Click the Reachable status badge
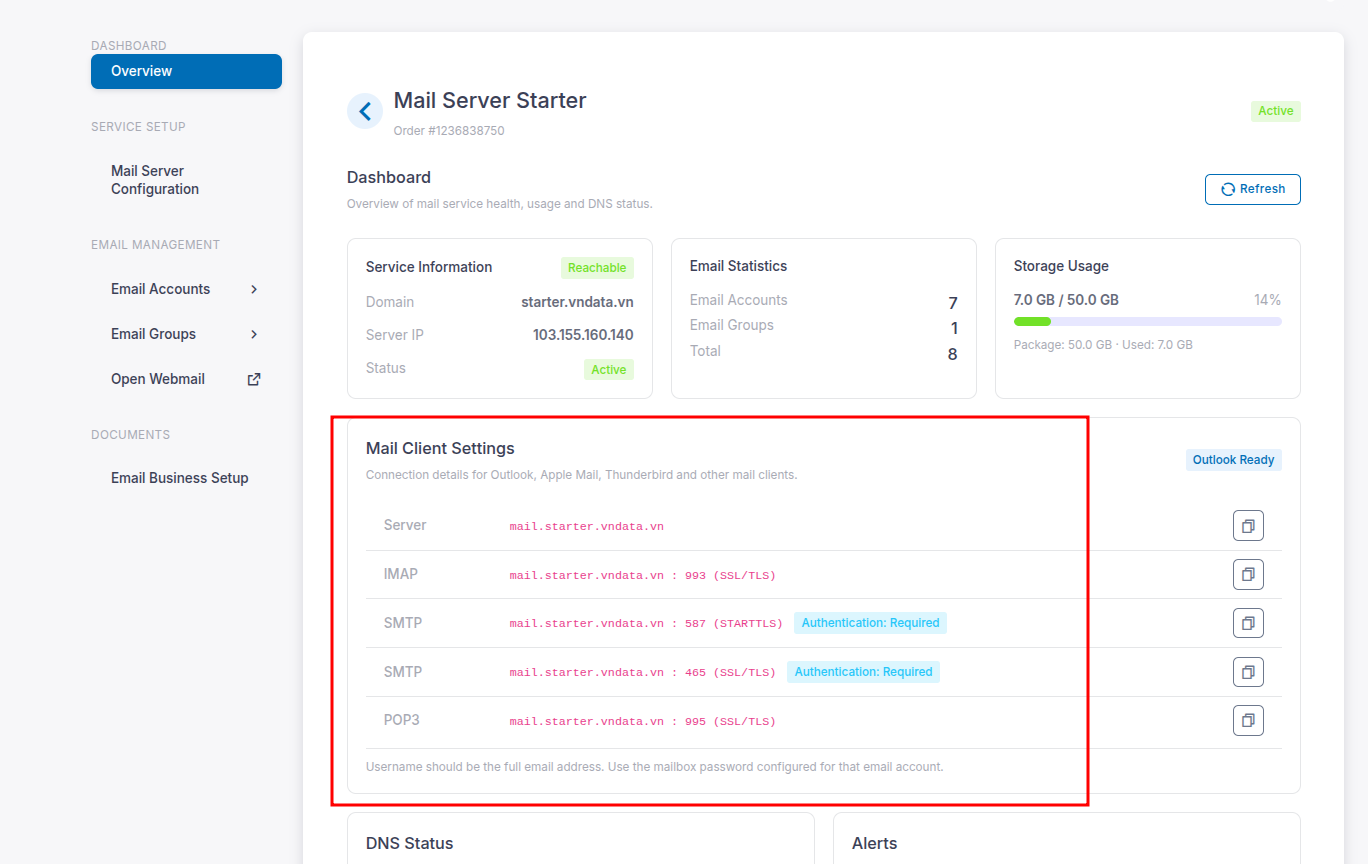The image size is (1368, 864). pos(597,268)
